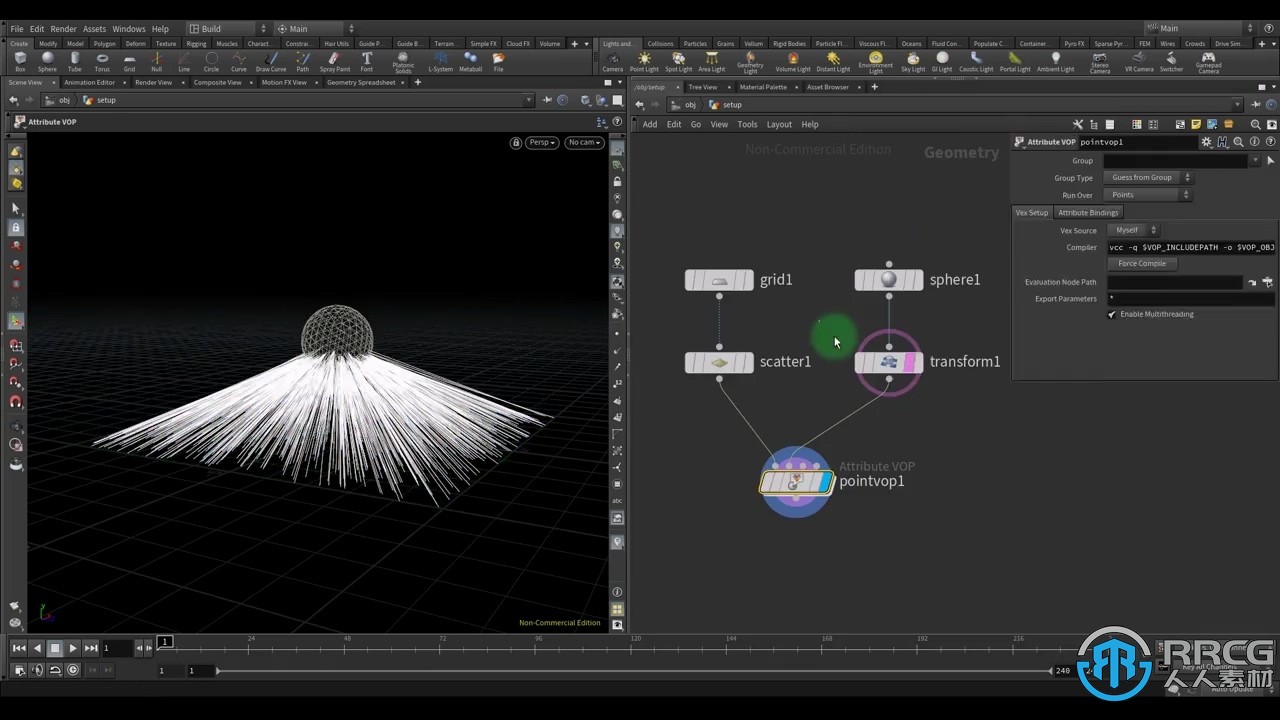The height and width of the screenshot is (720, 1280).
Task: Open the No cam camera menu
Action: tap(584, 142)
